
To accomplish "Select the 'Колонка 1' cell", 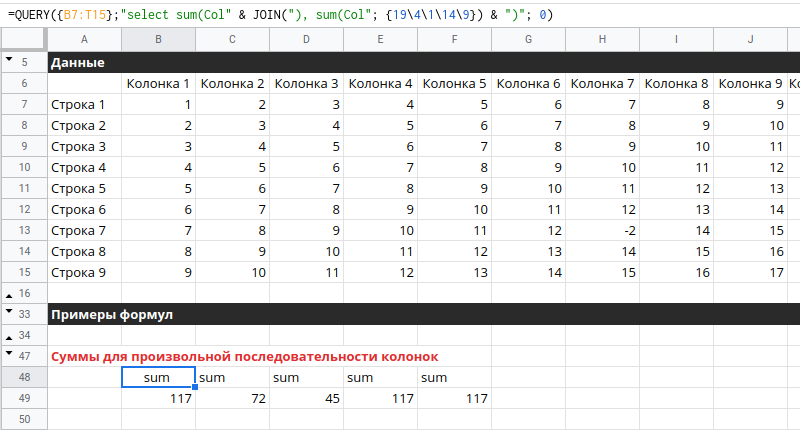I will 158,84.
